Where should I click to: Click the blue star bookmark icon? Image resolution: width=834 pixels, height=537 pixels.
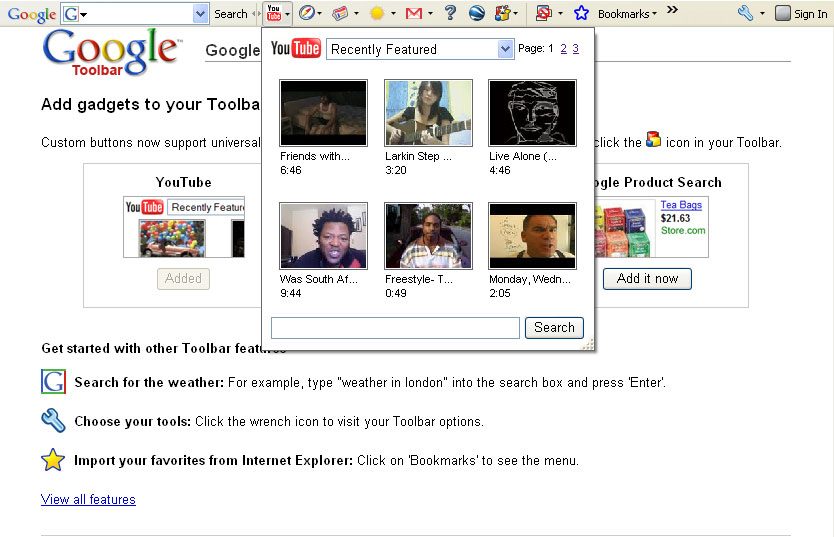point(581,13)
